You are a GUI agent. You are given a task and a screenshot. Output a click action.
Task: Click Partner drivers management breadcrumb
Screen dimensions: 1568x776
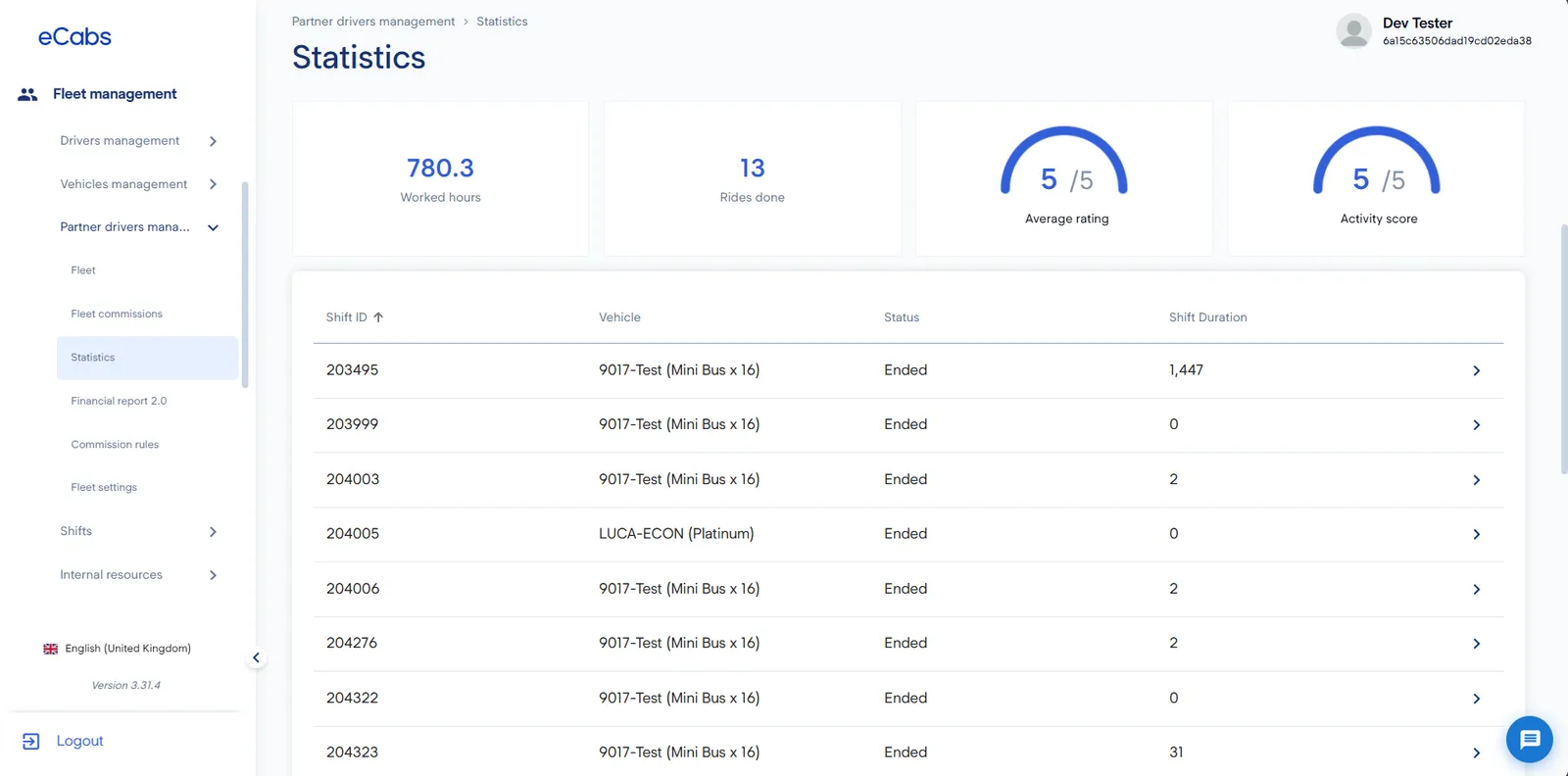point(373,22)
